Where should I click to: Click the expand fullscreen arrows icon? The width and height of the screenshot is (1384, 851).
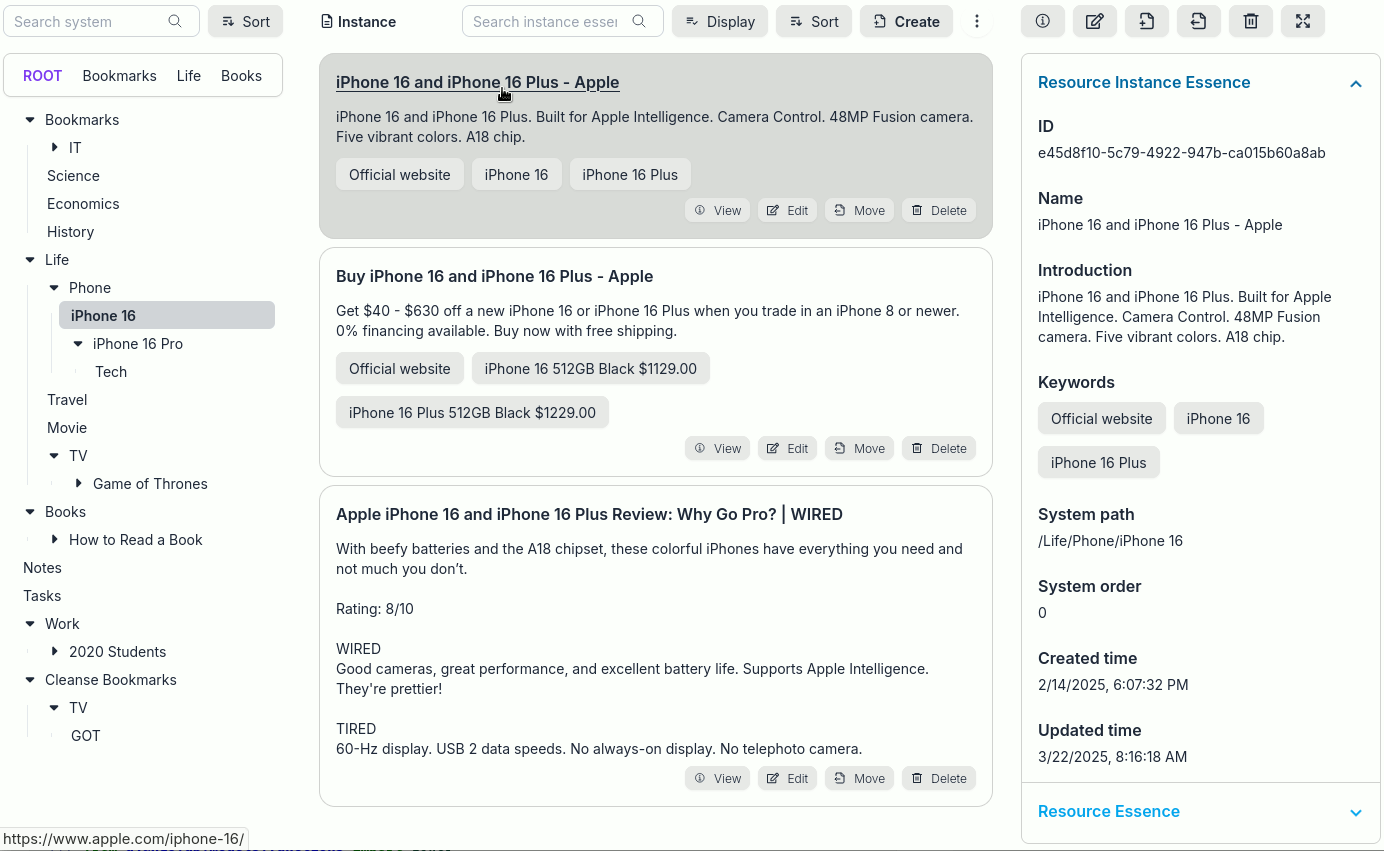[x=1303, y=21]
